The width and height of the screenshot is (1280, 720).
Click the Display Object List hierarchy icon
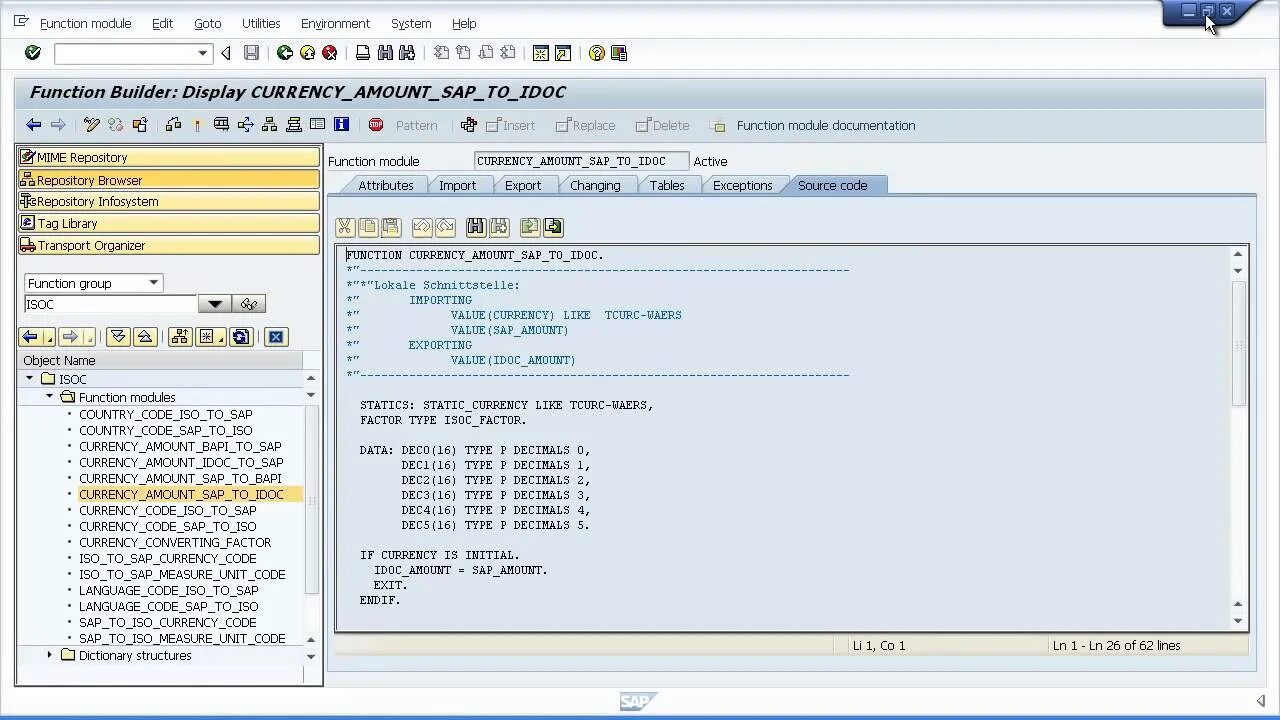[x=270, y=125]
